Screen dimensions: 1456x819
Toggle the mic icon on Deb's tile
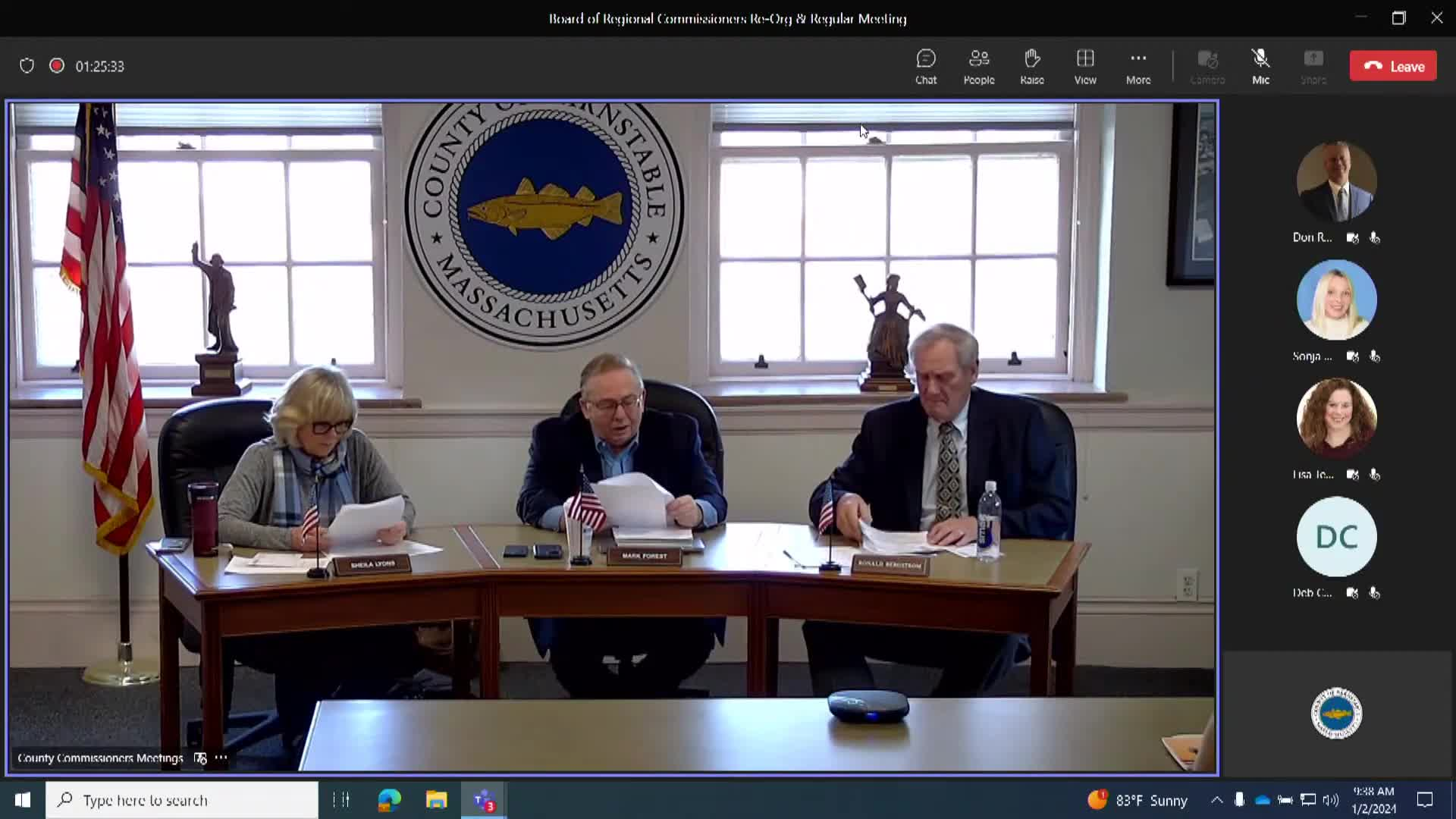tap(1375, 594)
